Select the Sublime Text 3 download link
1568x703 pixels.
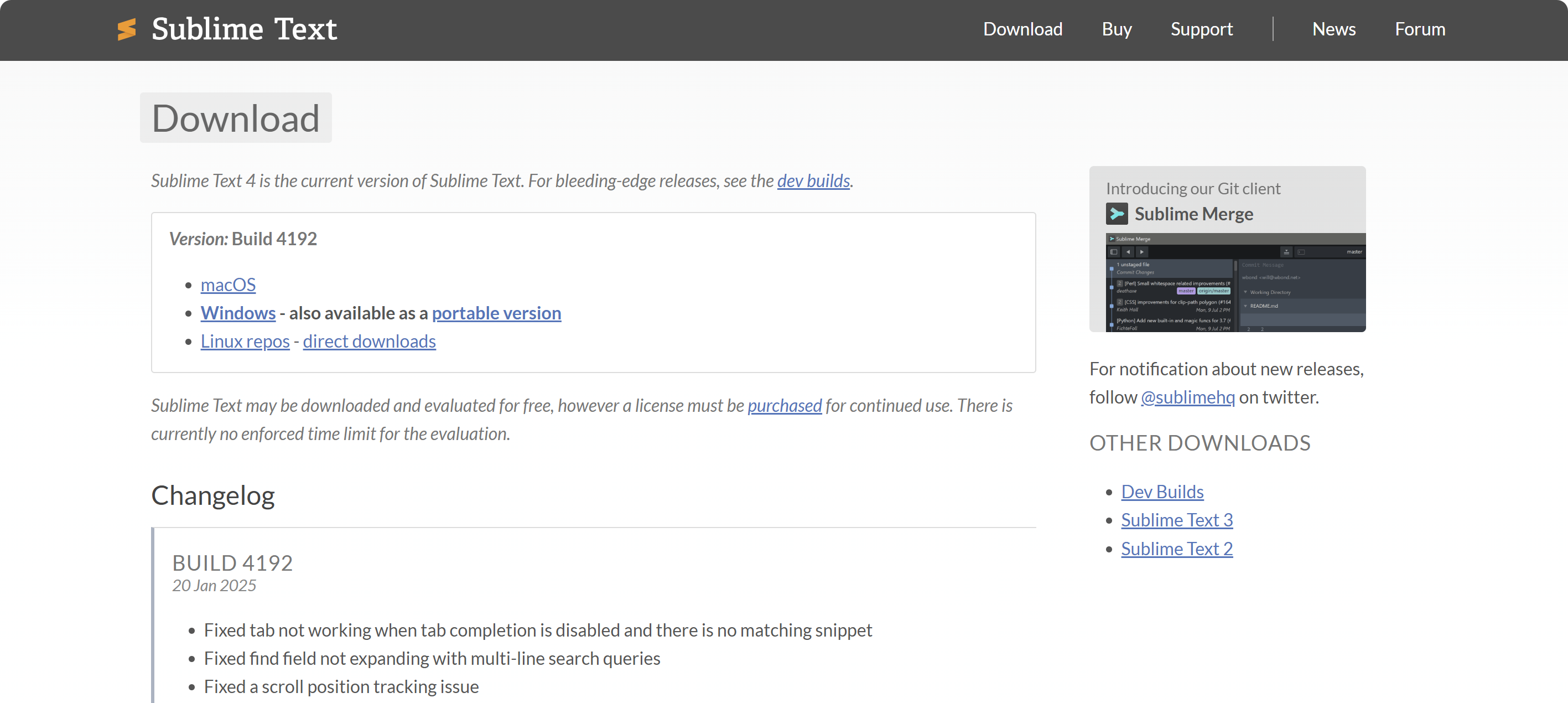coord(1176,520)
